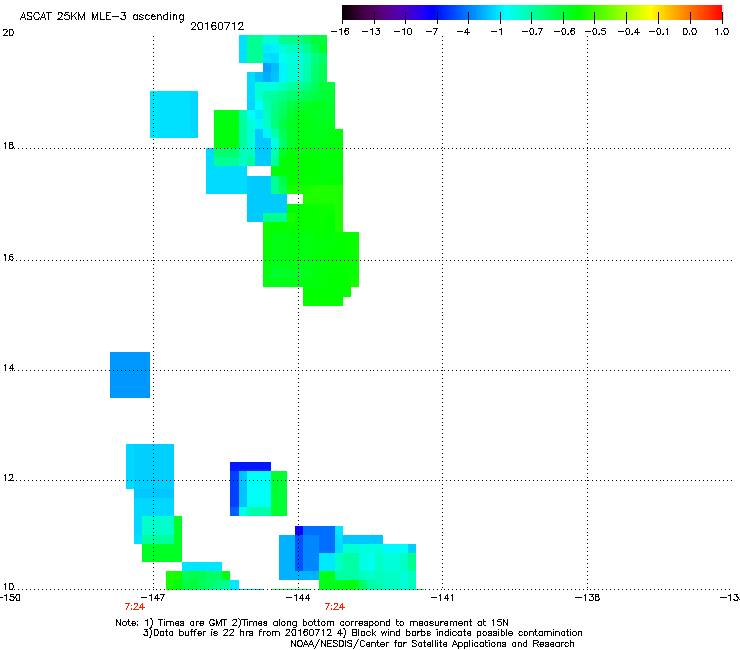Click the 1.0 color scale label
Viewport: 740px width, 650px height.
(722, 32)
